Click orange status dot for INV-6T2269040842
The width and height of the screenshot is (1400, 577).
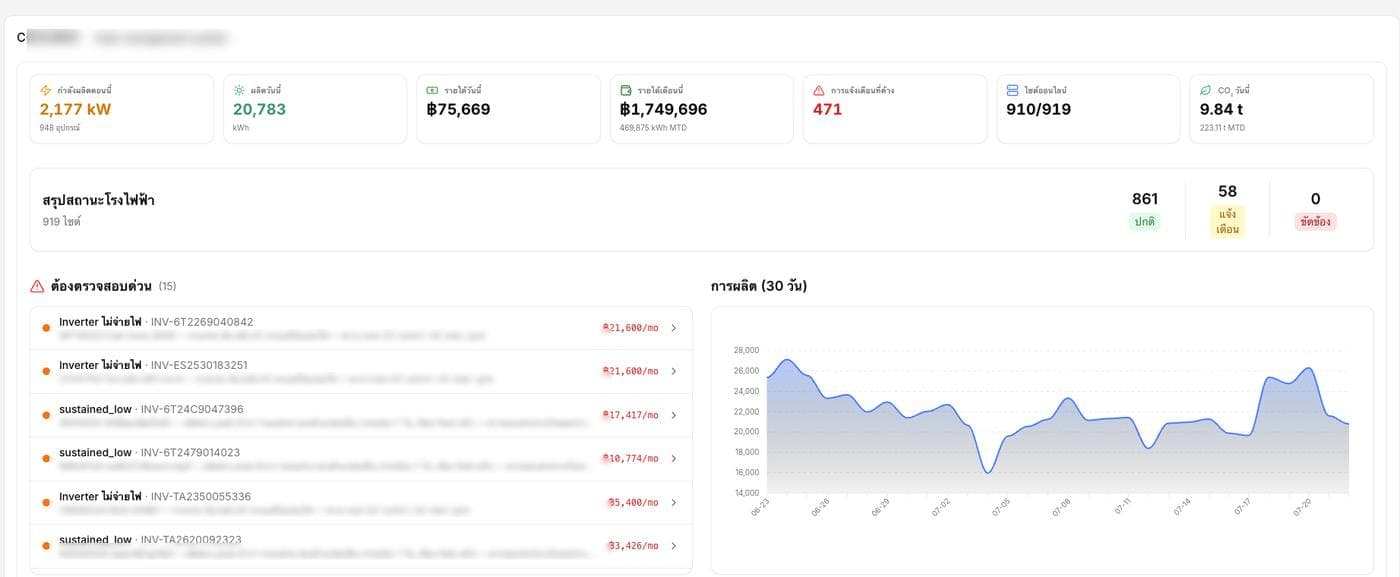pos(46,328)
